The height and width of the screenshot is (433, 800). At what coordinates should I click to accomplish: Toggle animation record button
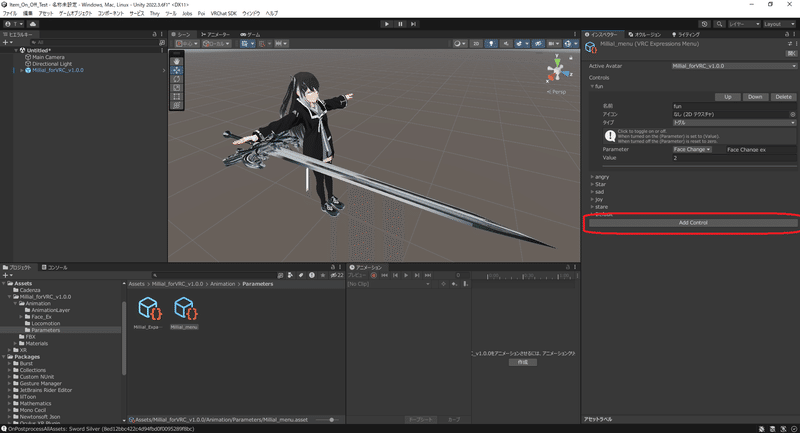373,275
